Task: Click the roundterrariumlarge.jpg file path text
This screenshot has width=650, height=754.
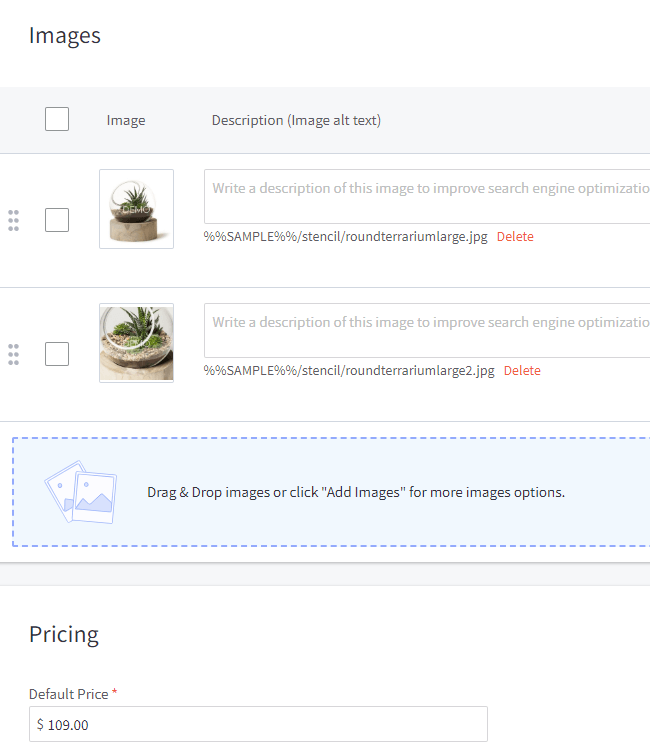Action: click(x=345, y=237)
